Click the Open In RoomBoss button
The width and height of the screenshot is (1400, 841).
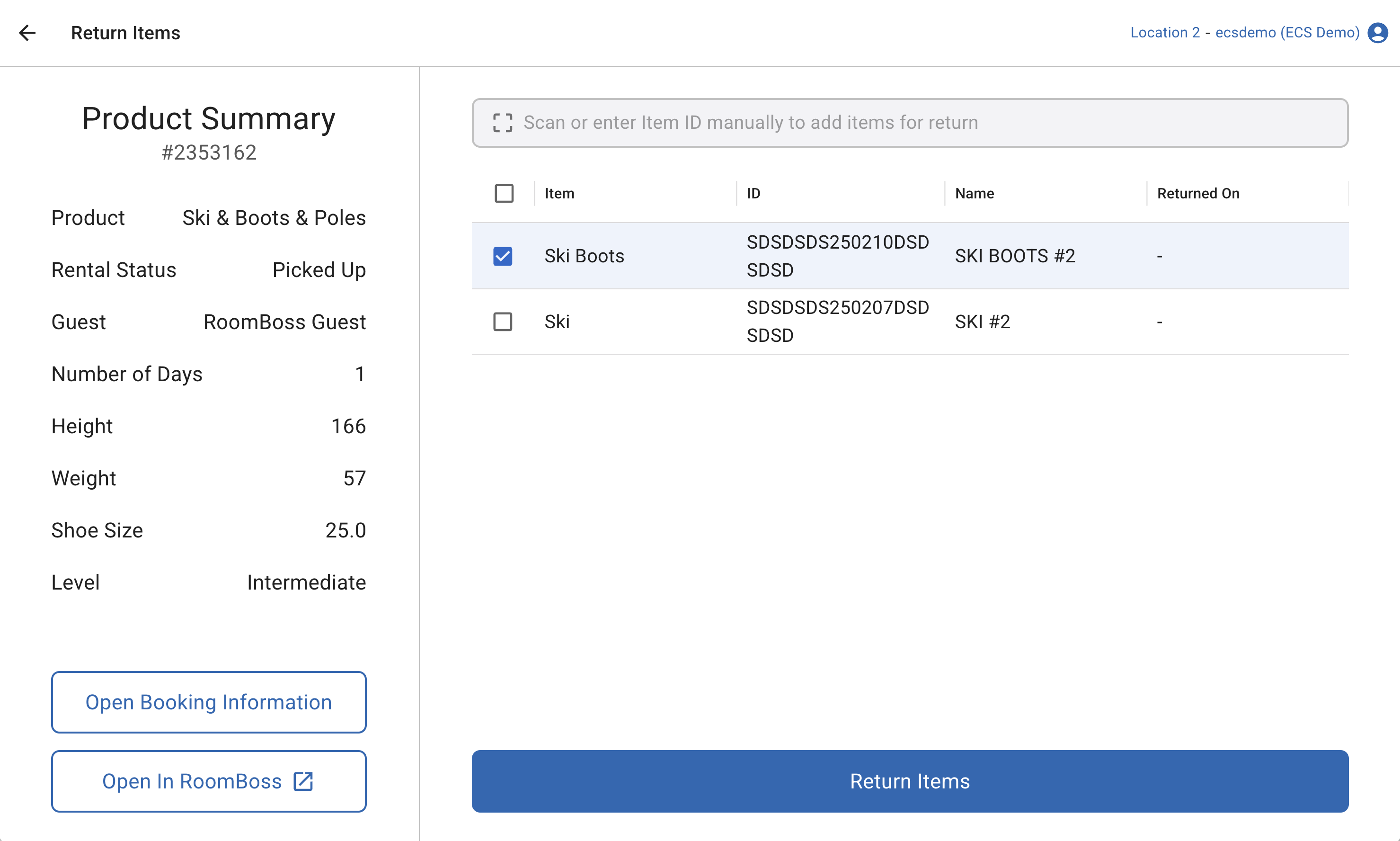pos(193,781)
